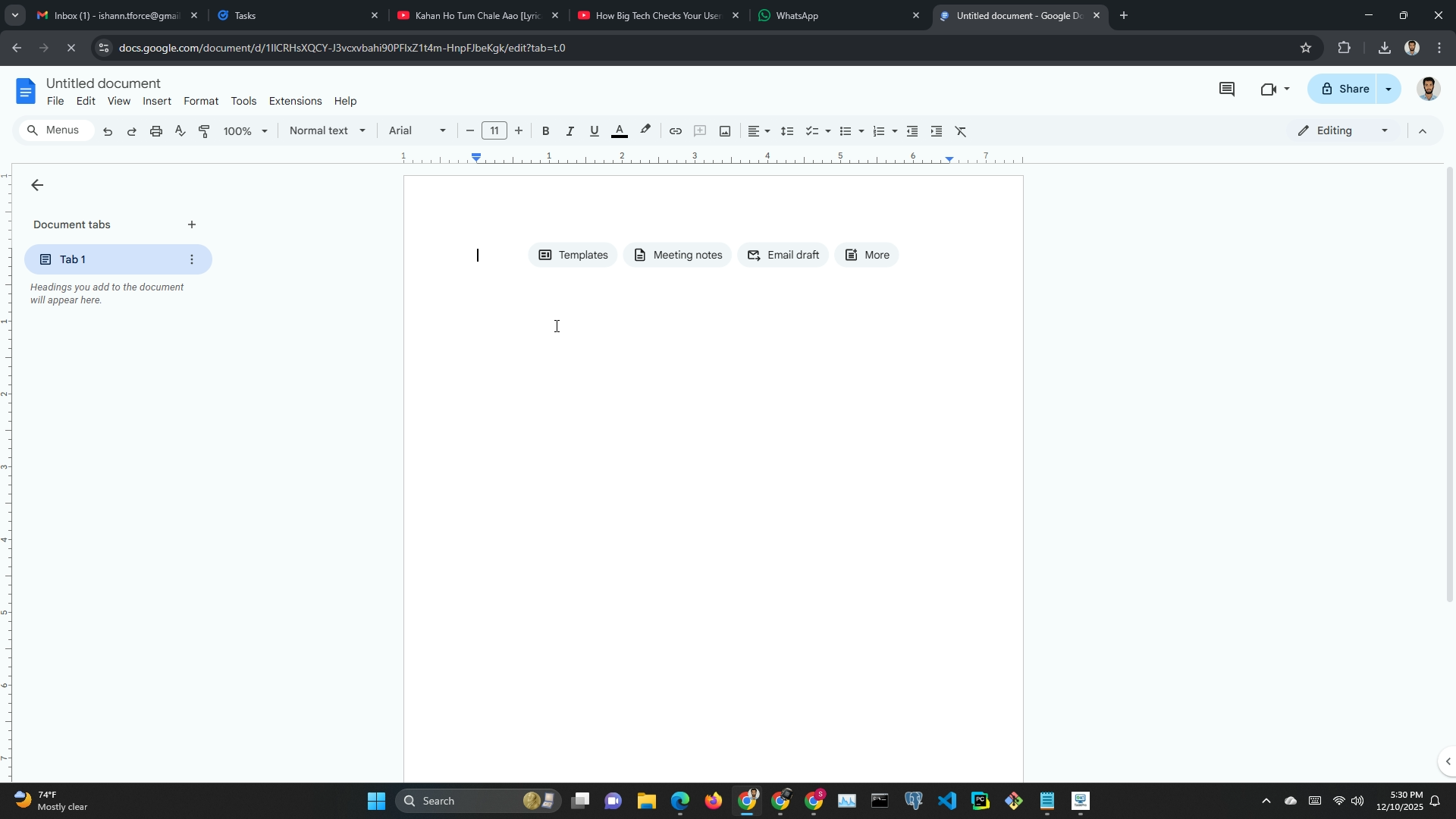
Task: Click the Meeting notes chip
Action: point(677,255)
